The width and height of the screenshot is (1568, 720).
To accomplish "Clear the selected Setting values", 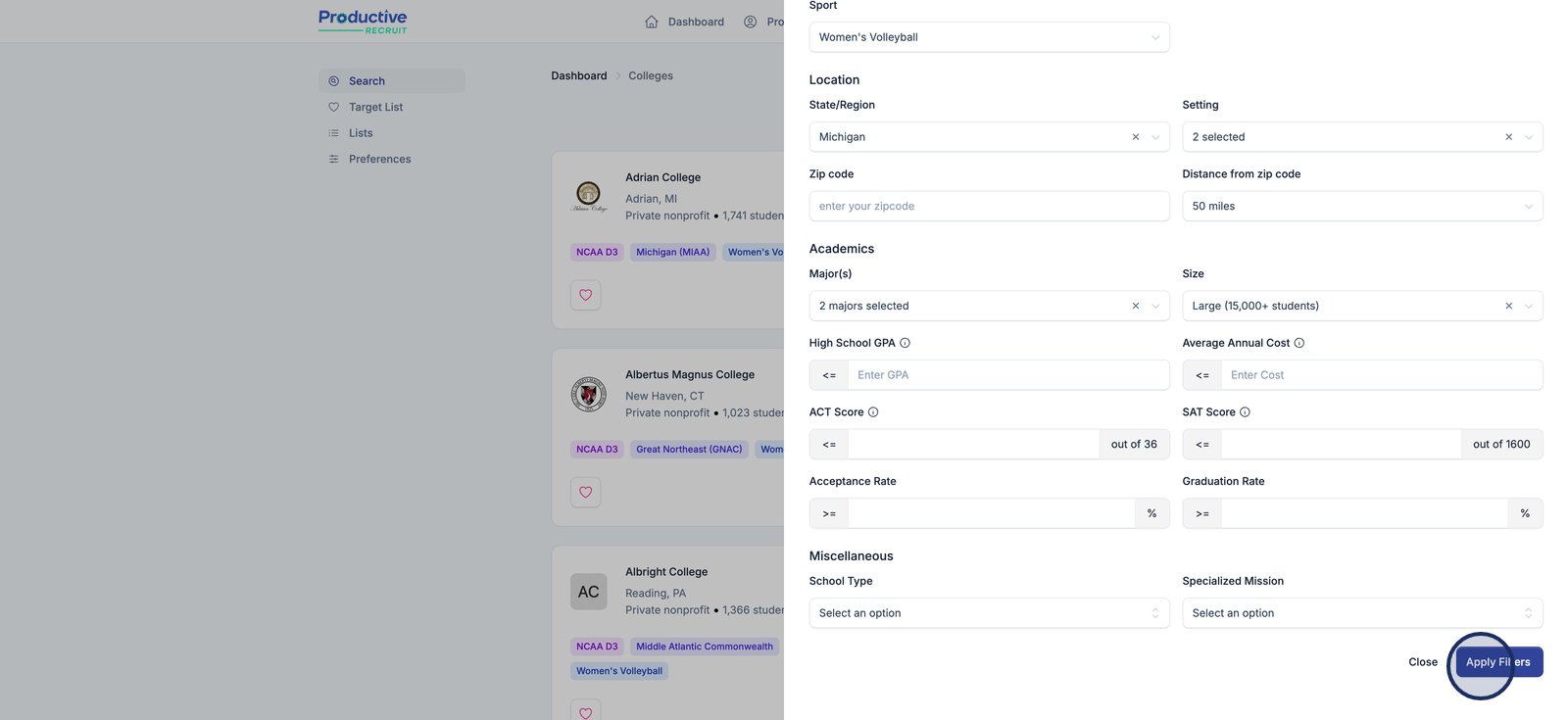I will coord(1508,137).
